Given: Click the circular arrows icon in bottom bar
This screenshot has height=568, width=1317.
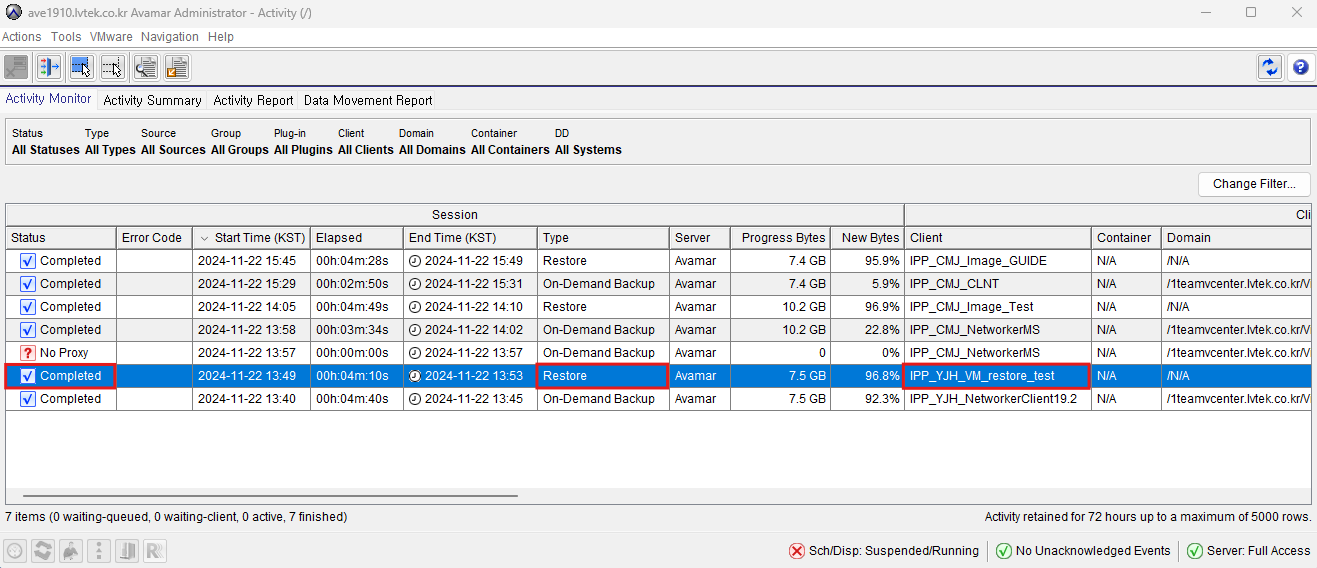Looking at the screenshot, I should (x=43, y=551).
